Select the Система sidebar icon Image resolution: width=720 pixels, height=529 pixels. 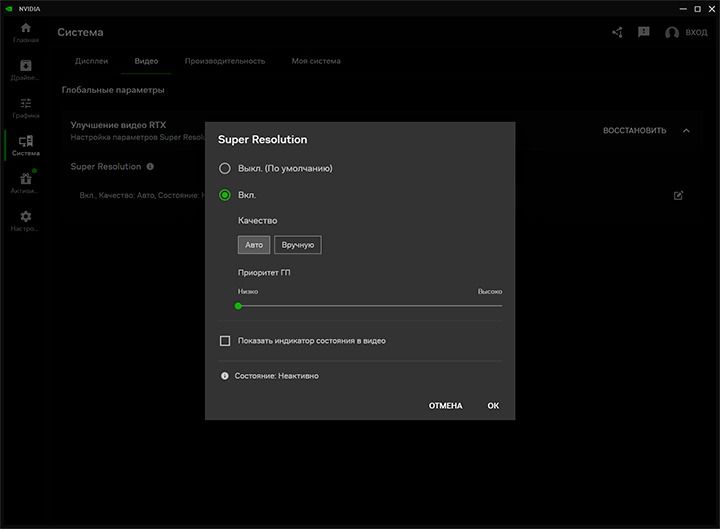(x=26, y=141)
